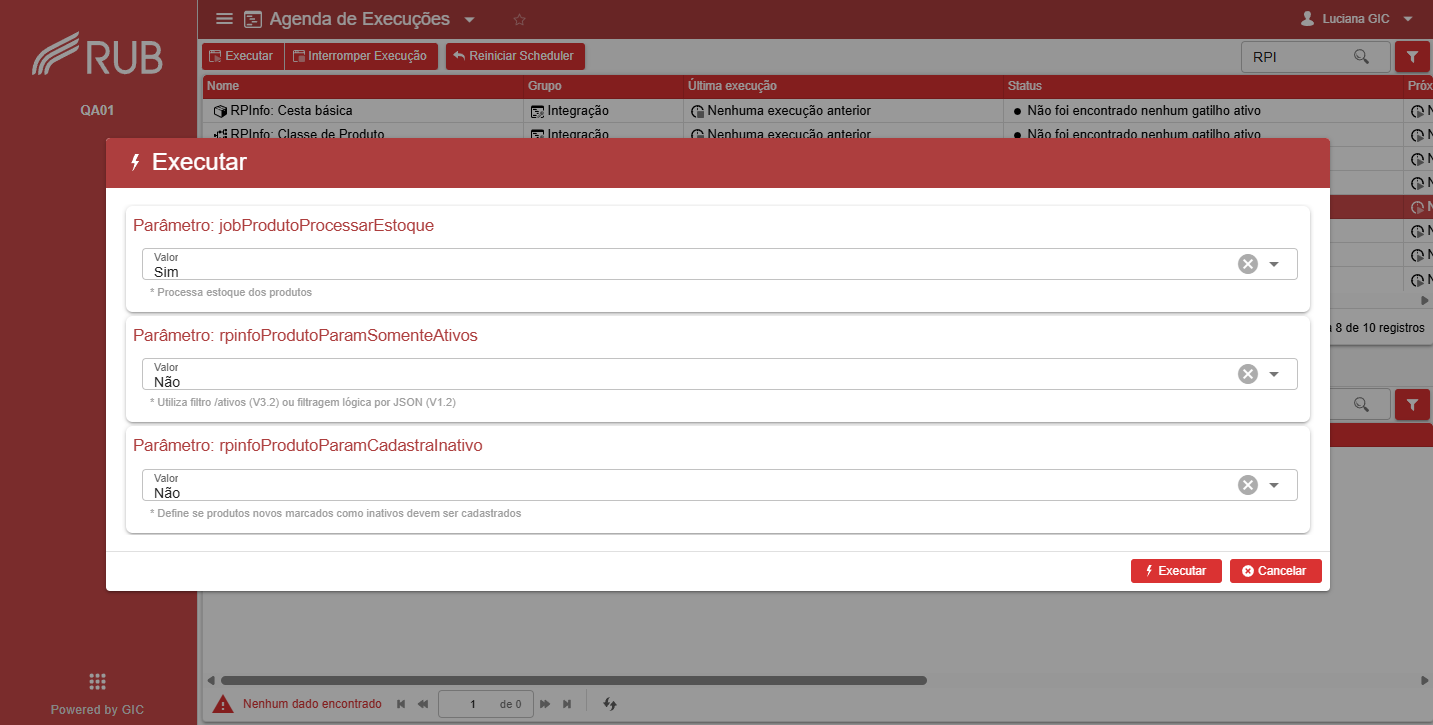Sort by the Status column header

(x=1203, y=86)
